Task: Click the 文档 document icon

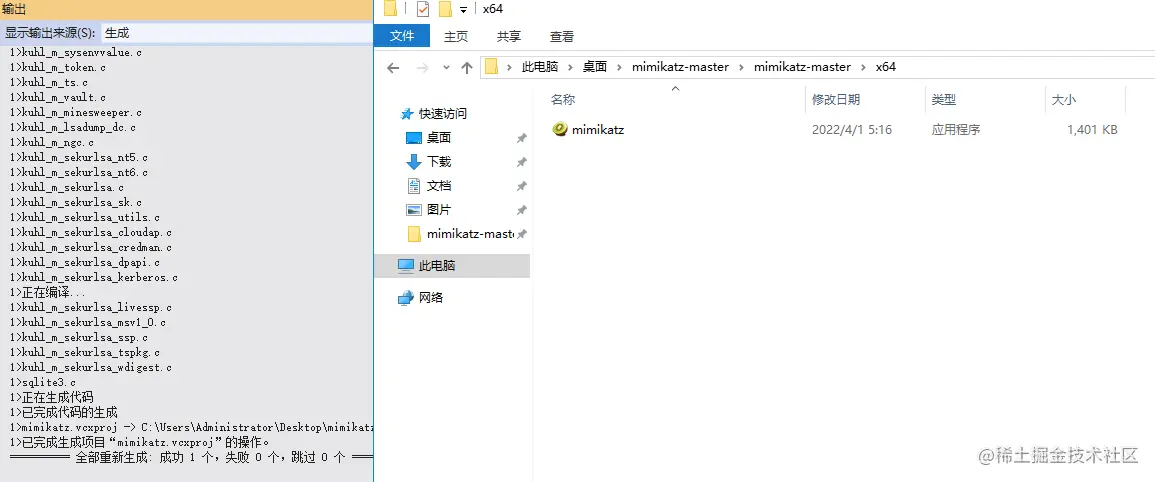Action: tap(414, 186)
